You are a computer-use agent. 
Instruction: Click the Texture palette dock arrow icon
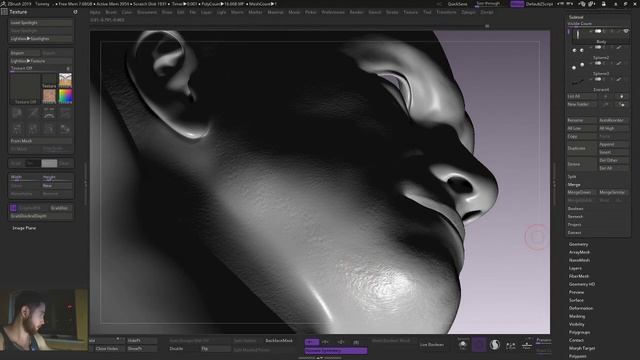[76, 12]
